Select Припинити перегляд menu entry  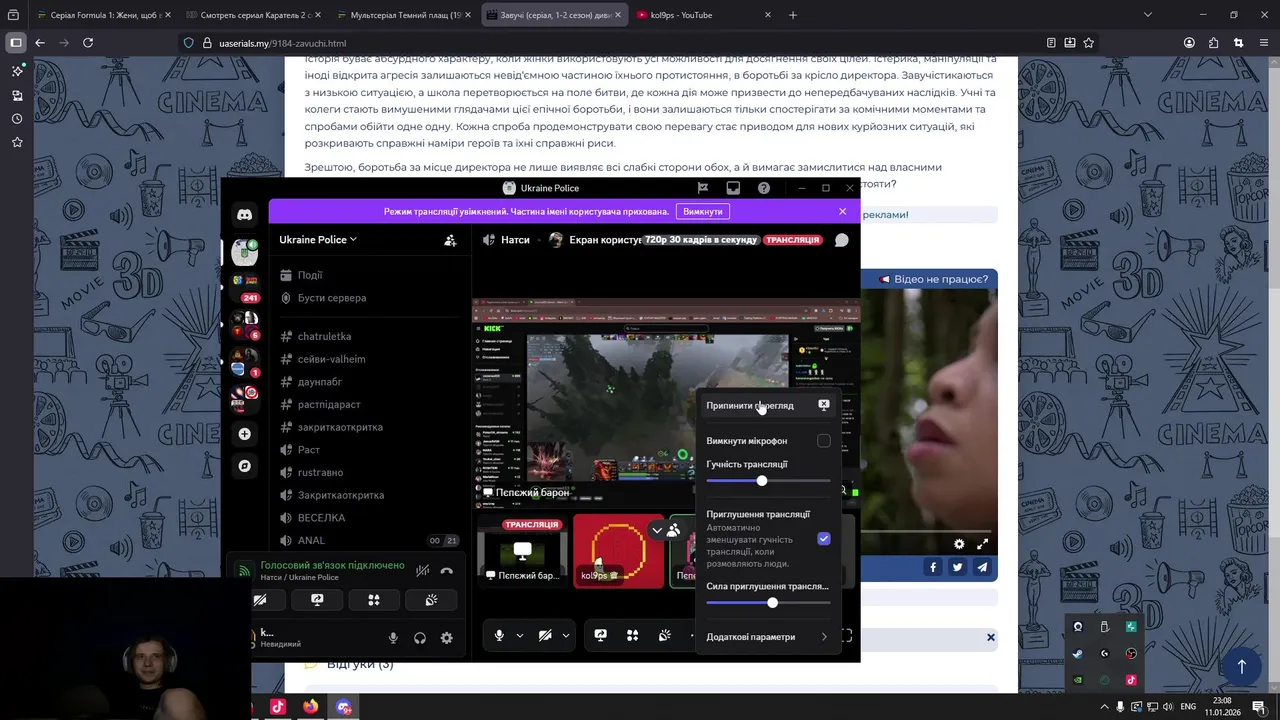768,405
